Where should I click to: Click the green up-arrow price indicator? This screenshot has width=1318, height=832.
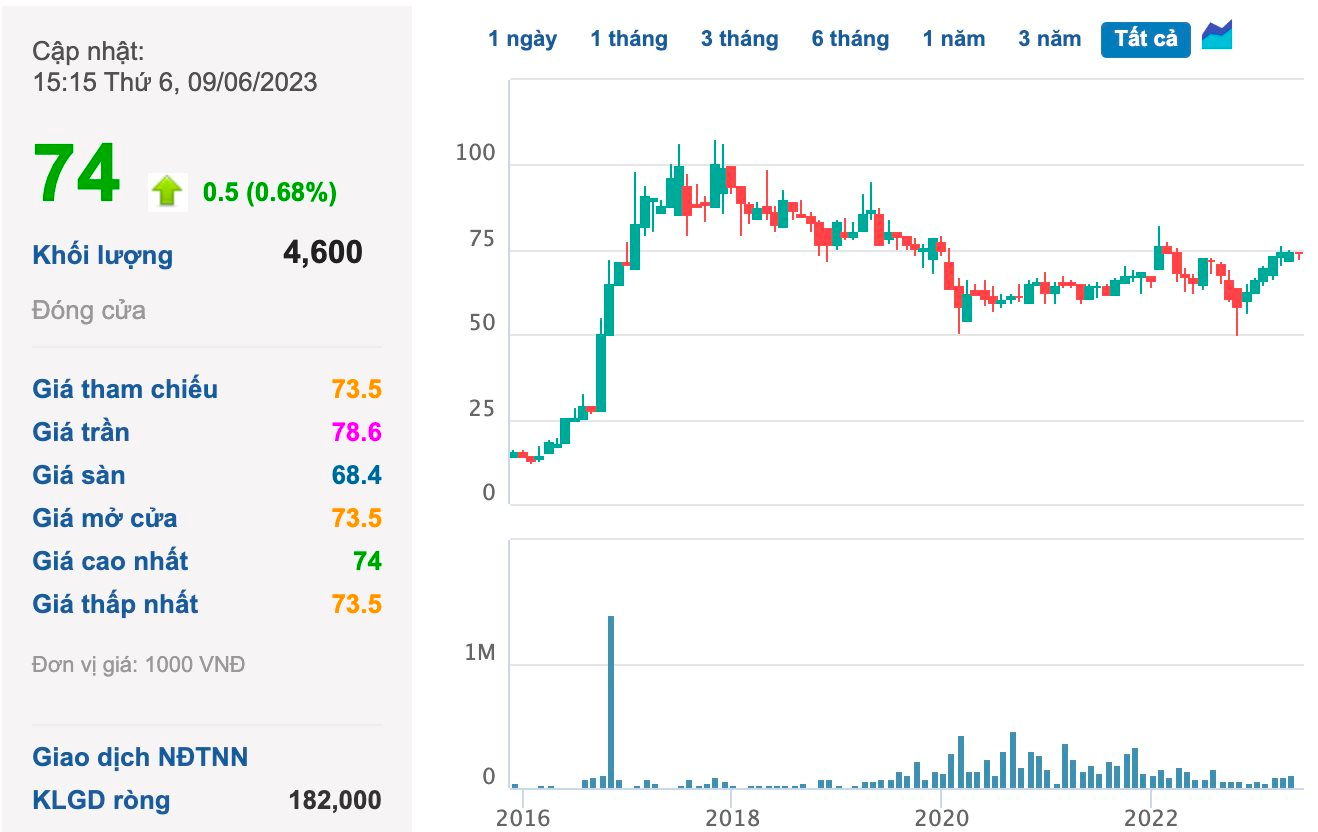168,190
